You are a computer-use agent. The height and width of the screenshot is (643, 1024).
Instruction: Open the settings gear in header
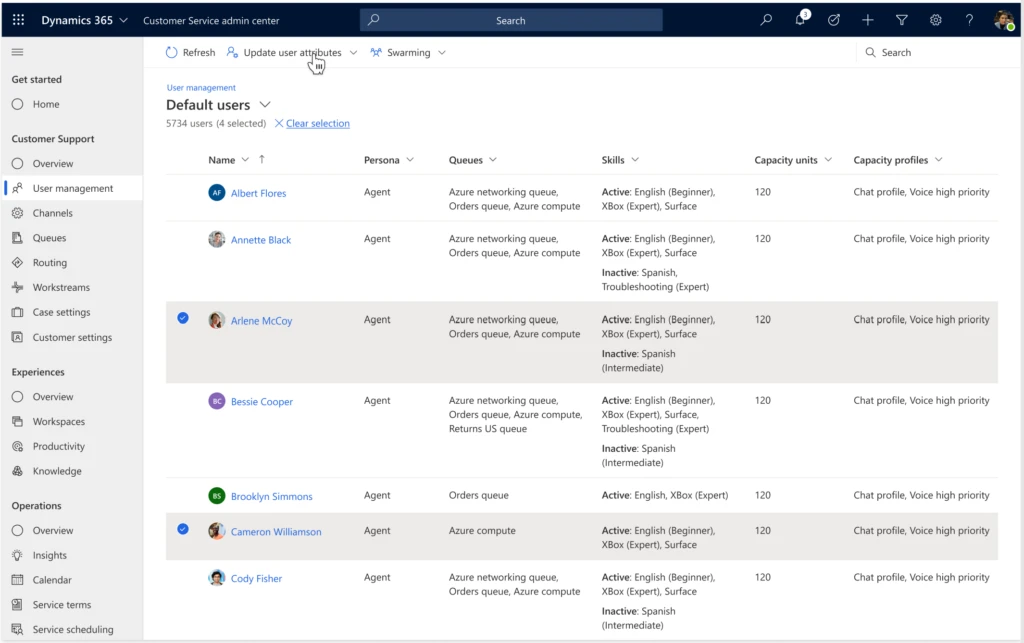[936, 20]
